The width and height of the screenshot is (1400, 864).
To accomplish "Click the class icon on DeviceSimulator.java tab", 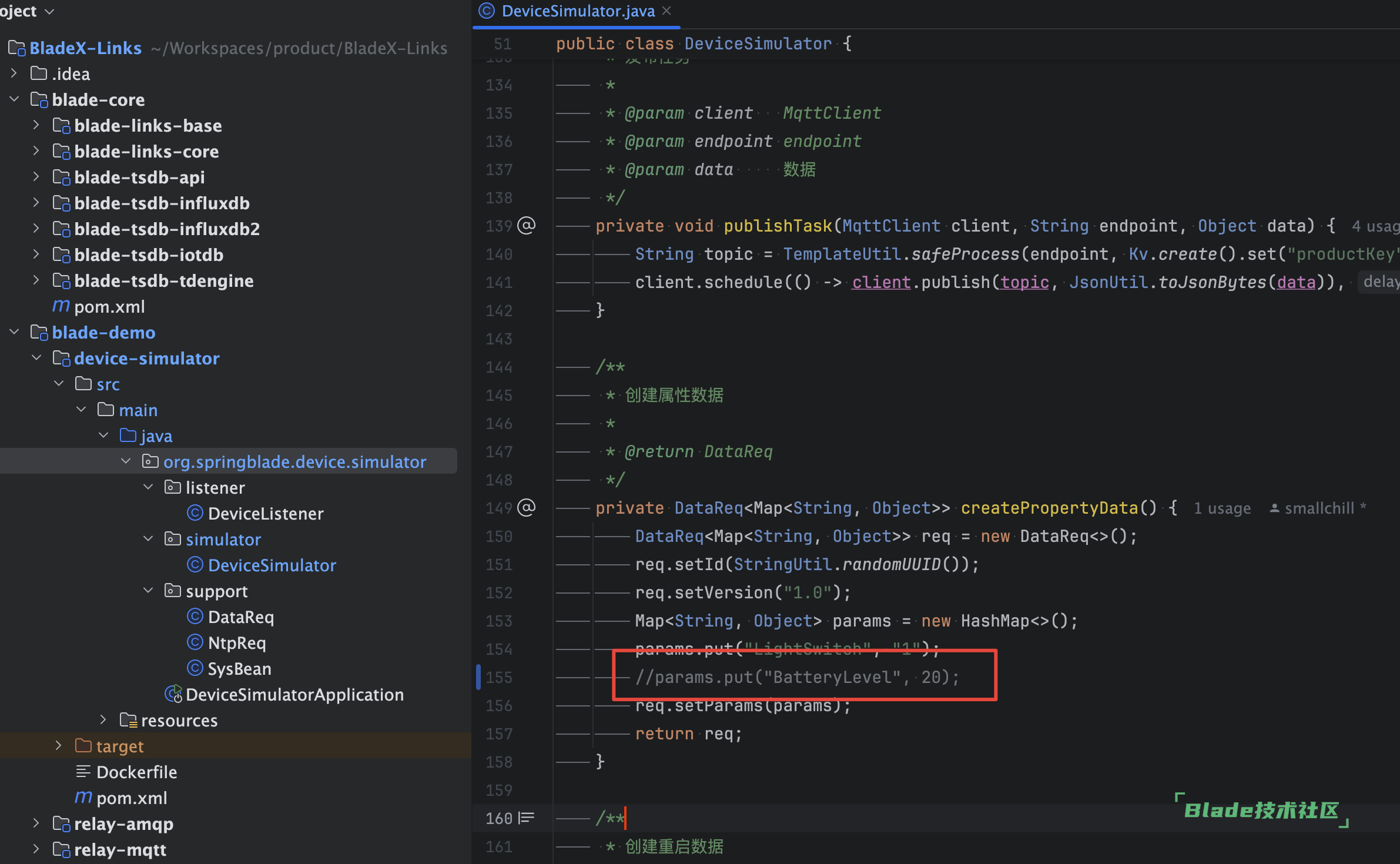I will (487, 11).
